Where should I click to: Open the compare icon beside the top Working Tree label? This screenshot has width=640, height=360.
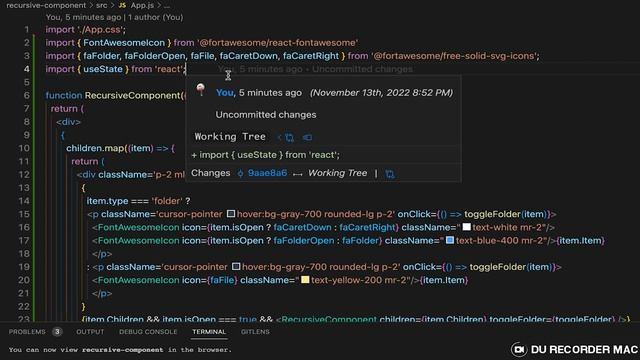coord(290,138)
